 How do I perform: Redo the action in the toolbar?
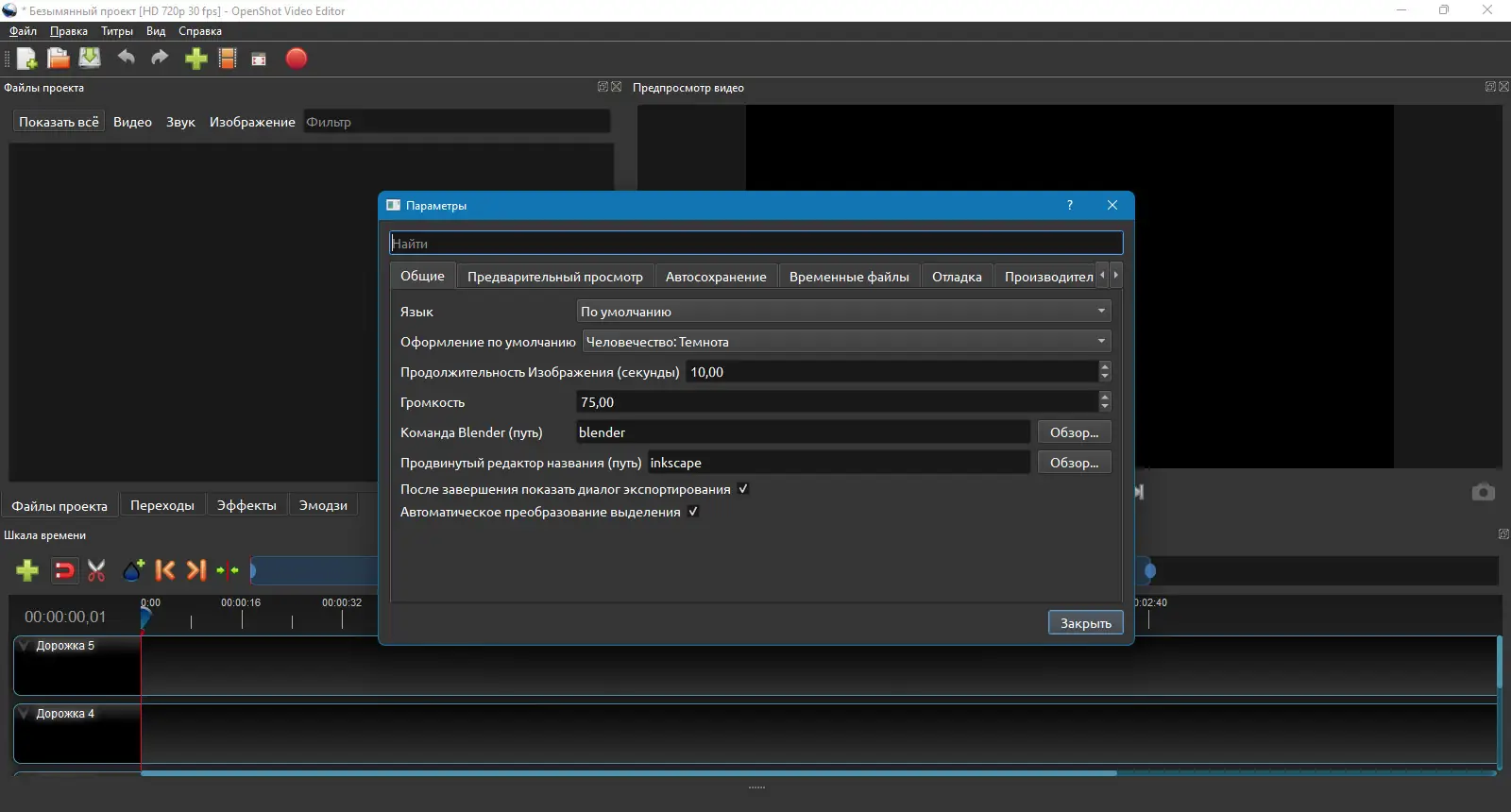coord(160,59)
